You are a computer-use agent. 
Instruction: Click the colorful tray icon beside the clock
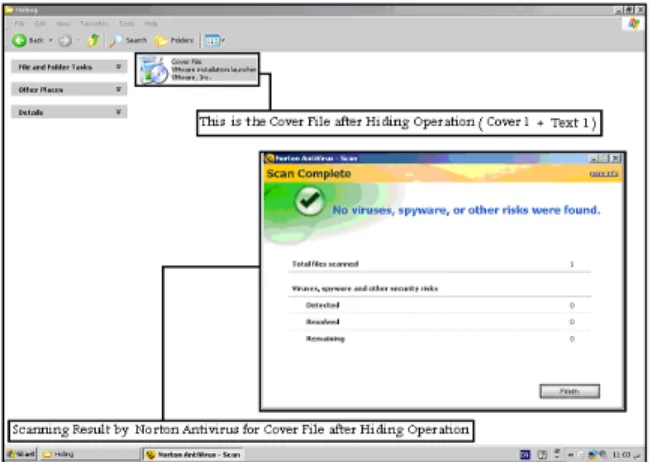(x=593, y=454)
